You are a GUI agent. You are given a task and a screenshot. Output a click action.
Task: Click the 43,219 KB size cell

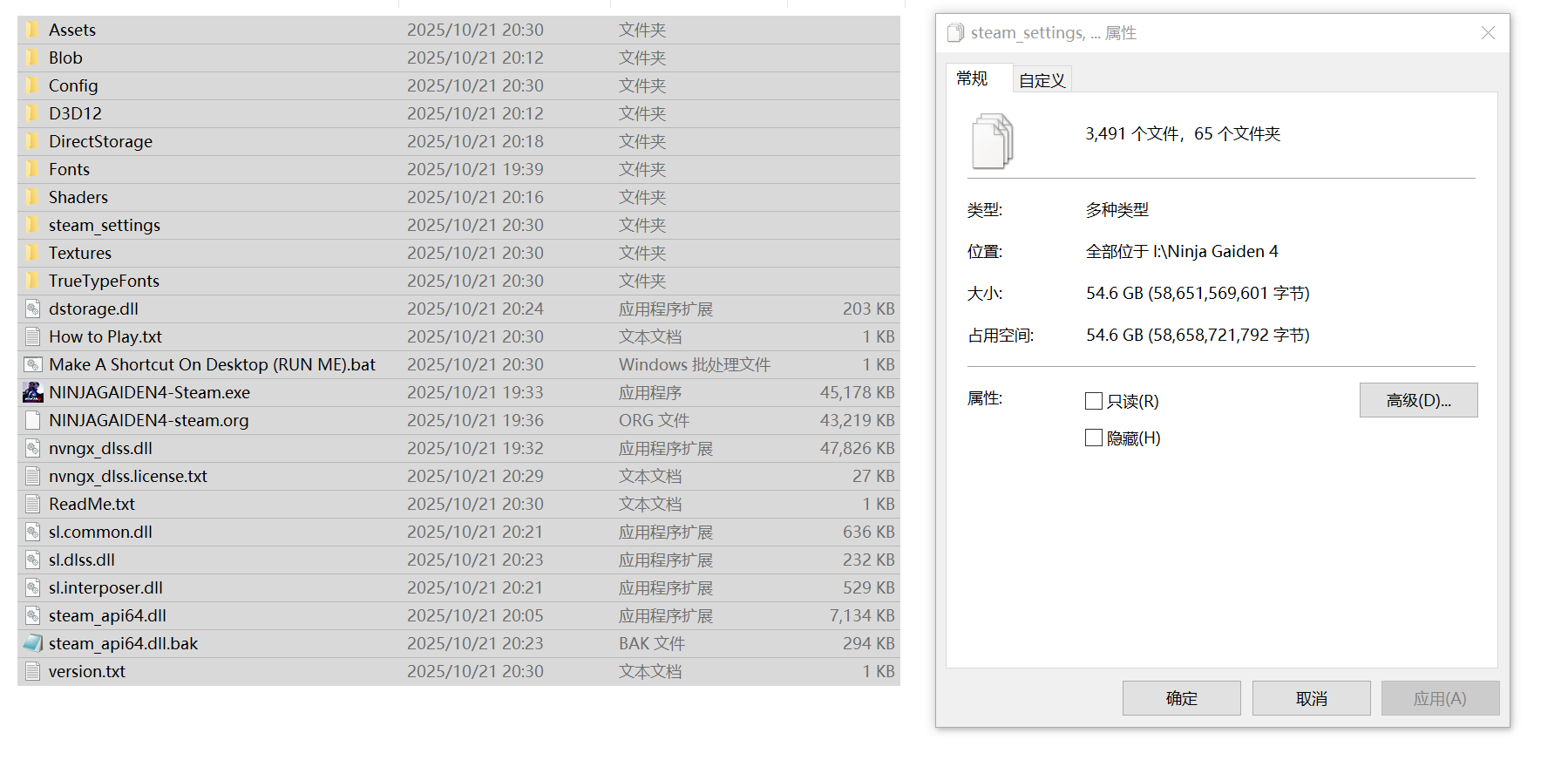pos(857,420)
